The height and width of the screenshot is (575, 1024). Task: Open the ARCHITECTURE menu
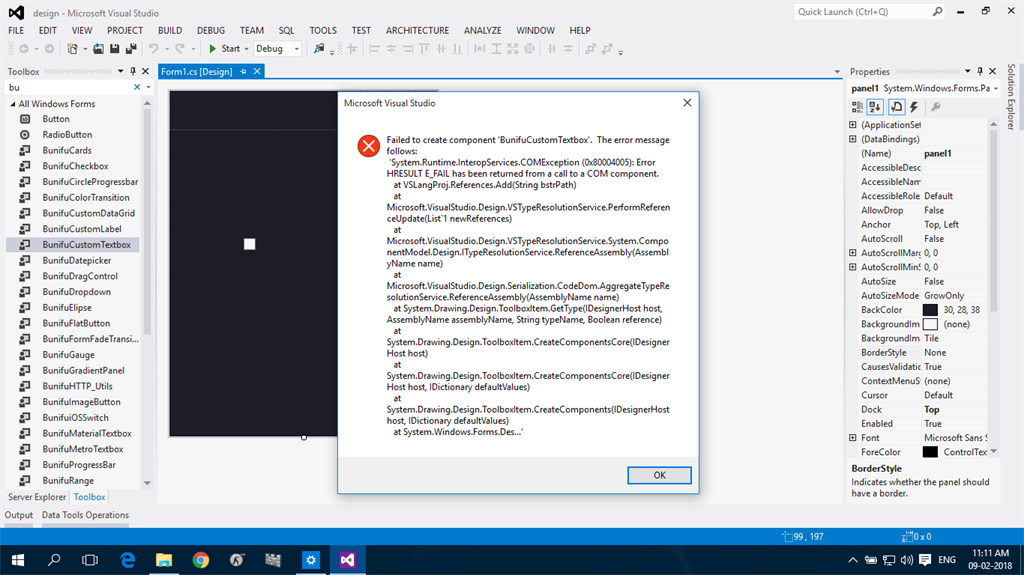click(417, 31)
